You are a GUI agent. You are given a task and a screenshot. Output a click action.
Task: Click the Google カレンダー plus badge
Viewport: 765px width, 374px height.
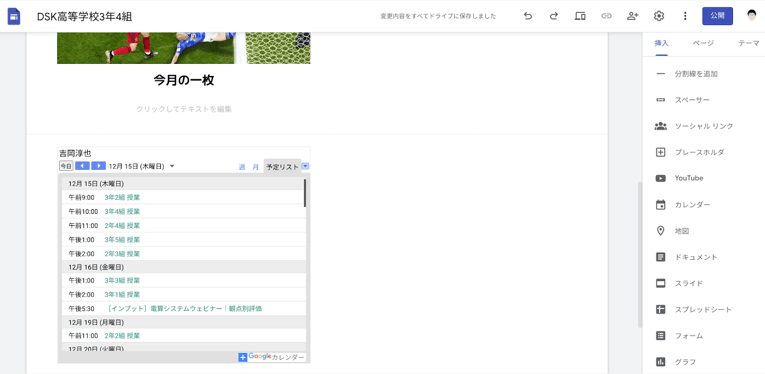tap(272, 357)
